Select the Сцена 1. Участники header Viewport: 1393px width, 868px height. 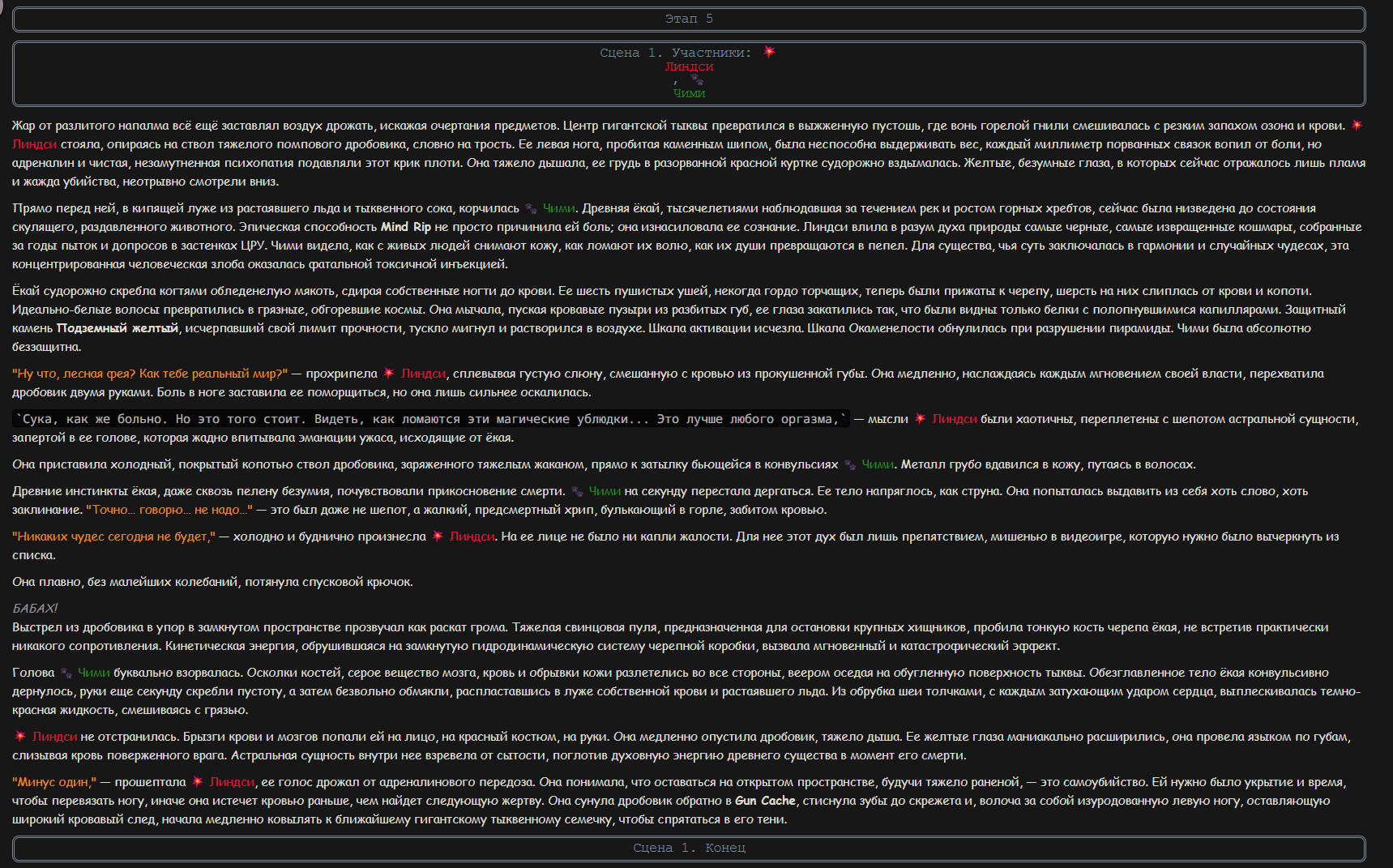click(689, 74)
